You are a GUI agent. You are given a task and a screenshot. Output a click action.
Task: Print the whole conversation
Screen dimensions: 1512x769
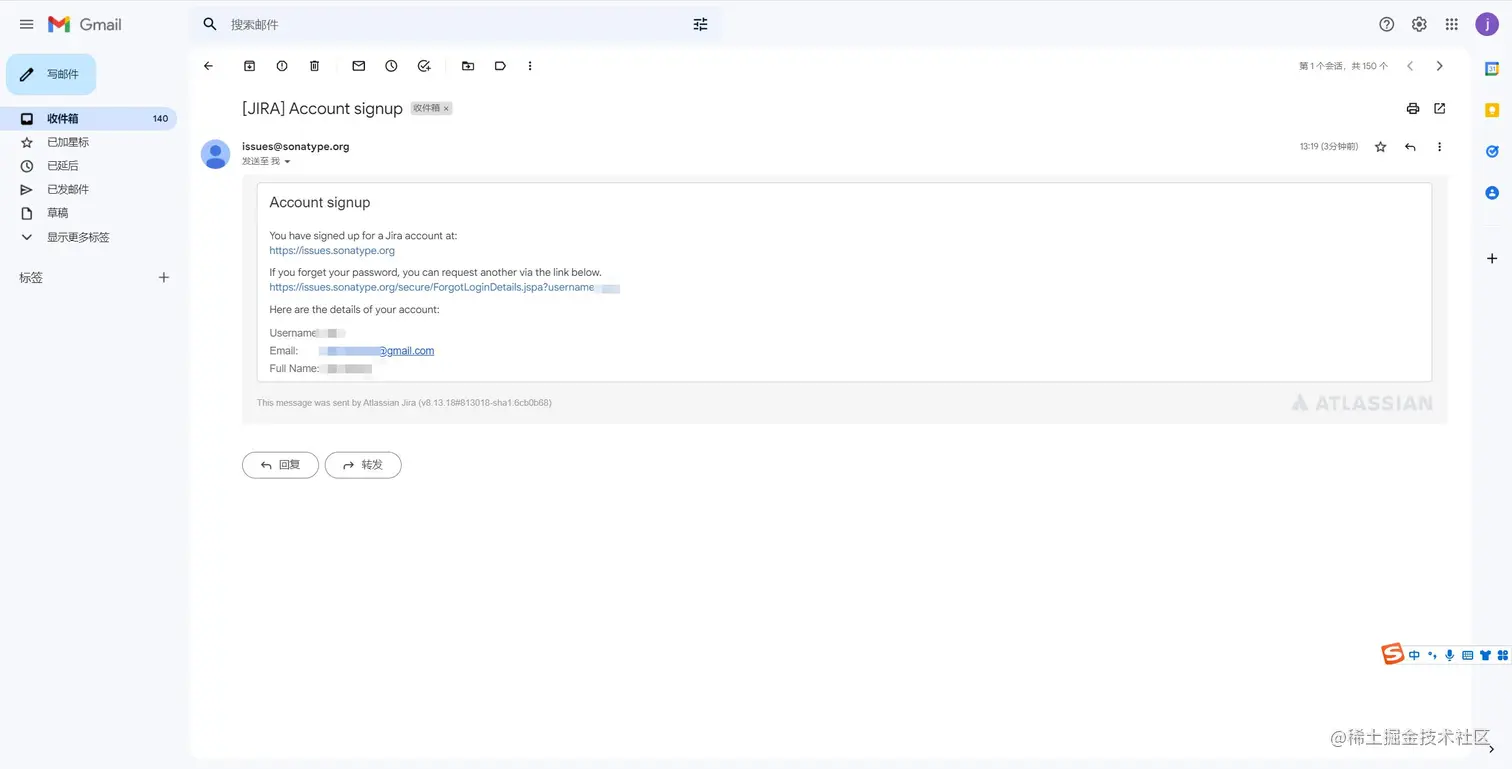(1413, 108)
